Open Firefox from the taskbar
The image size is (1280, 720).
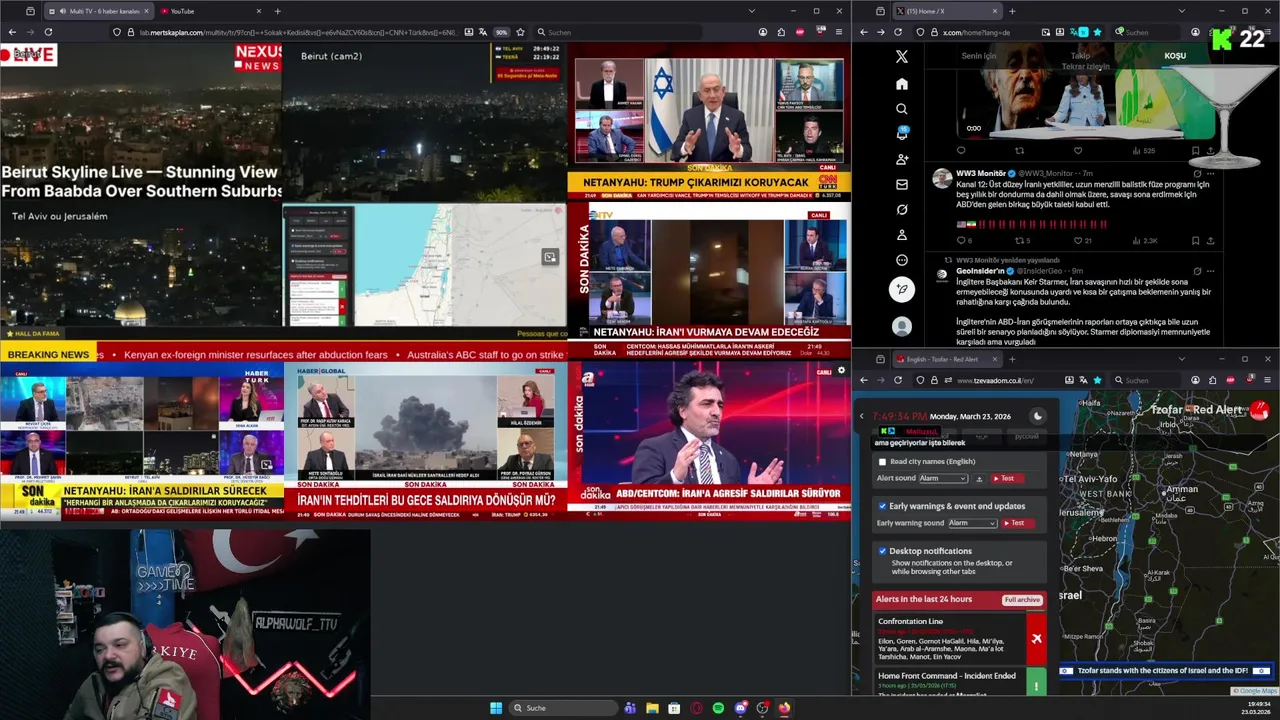pos(784,708)
